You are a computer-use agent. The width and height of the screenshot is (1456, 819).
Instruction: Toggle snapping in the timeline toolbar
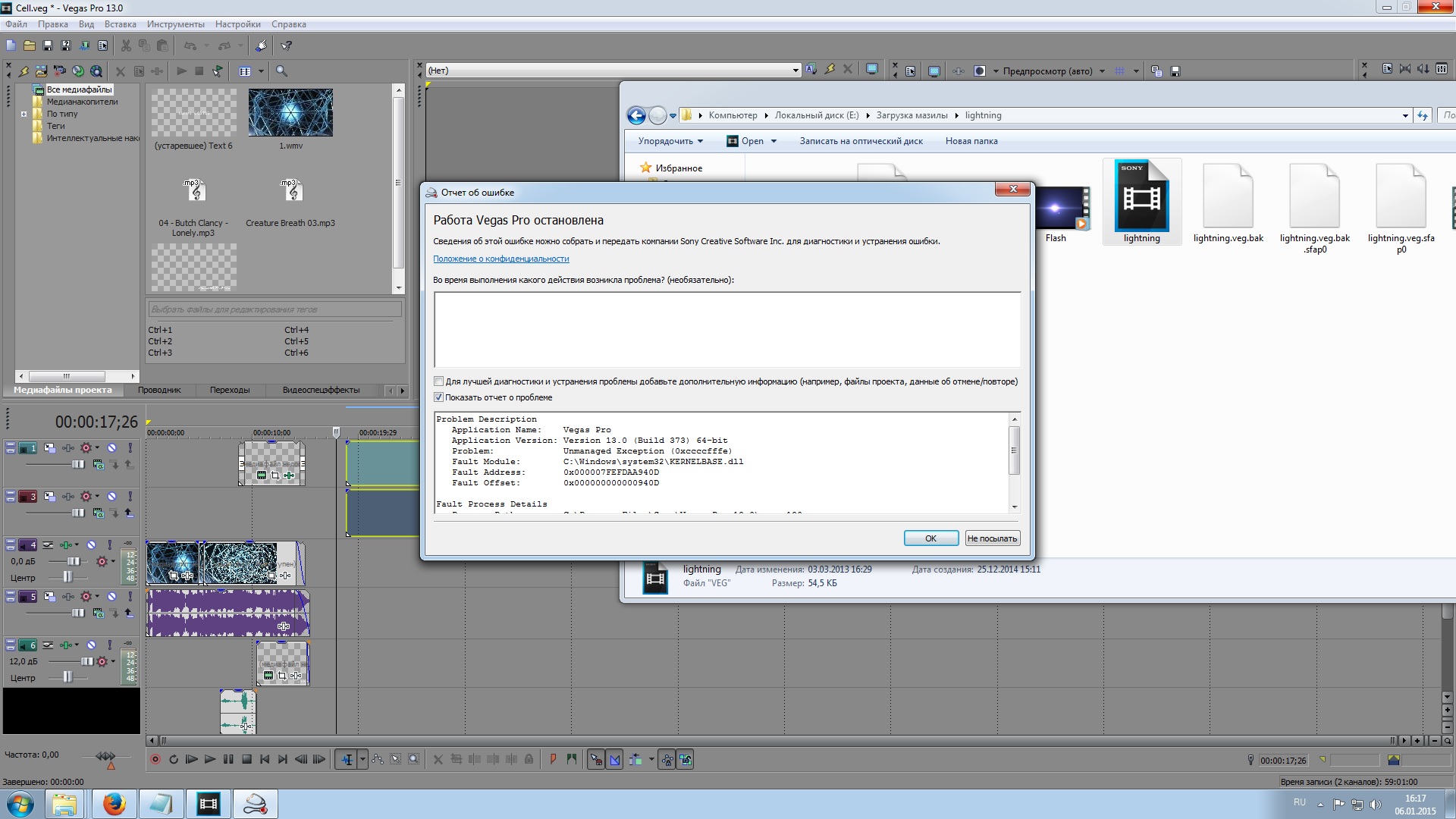pyautogui.click(x=596, y=760)
